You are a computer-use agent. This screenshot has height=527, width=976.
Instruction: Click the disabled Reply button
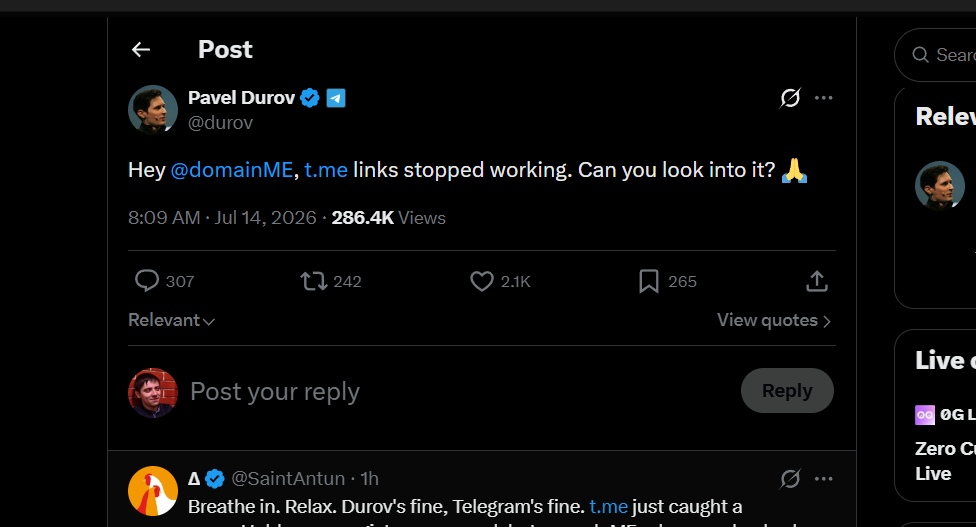click(x=787, y=390)
